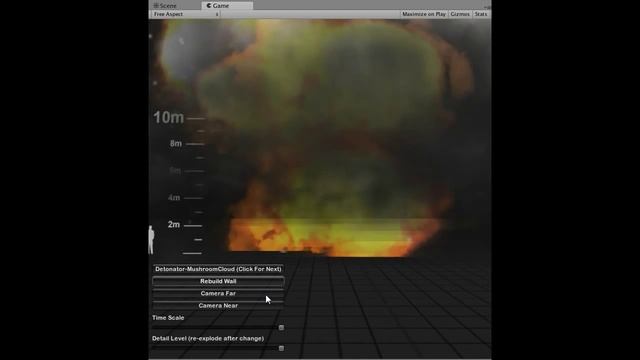Toggle the Stats overlay
This screenshot has height=360, width=640.
tap(481, 14)
